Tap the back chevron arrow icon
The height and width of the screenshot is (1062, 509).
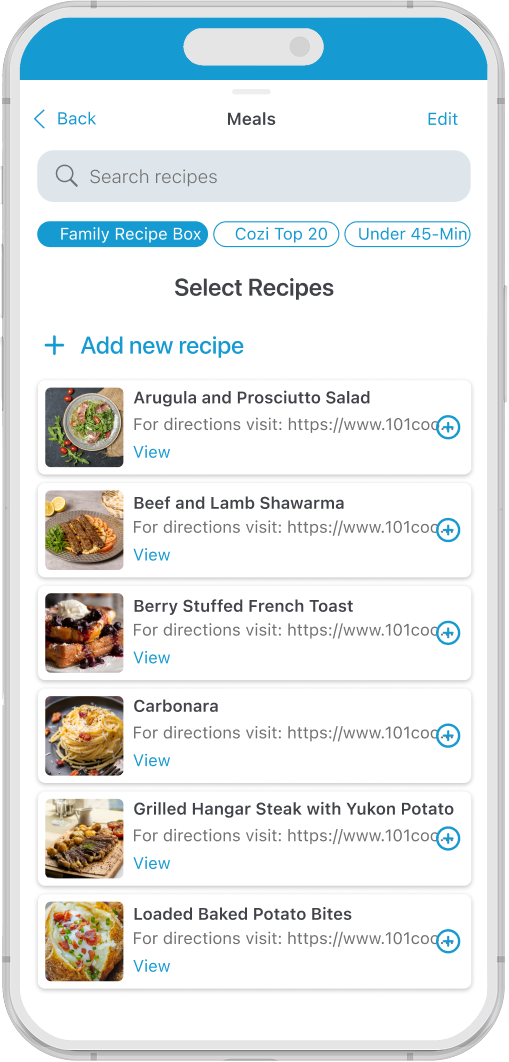tap(39, 119)
